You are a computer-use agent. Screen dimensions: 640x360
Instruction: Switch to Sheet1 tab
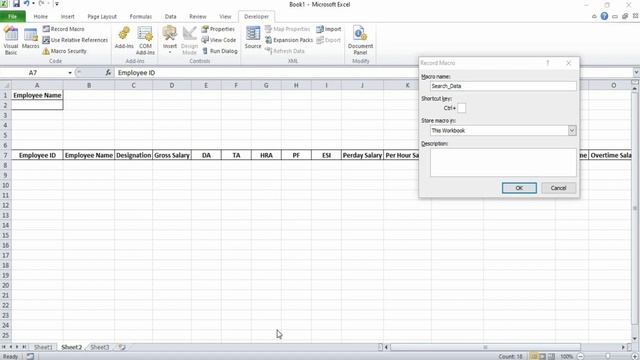click(43, 347)
